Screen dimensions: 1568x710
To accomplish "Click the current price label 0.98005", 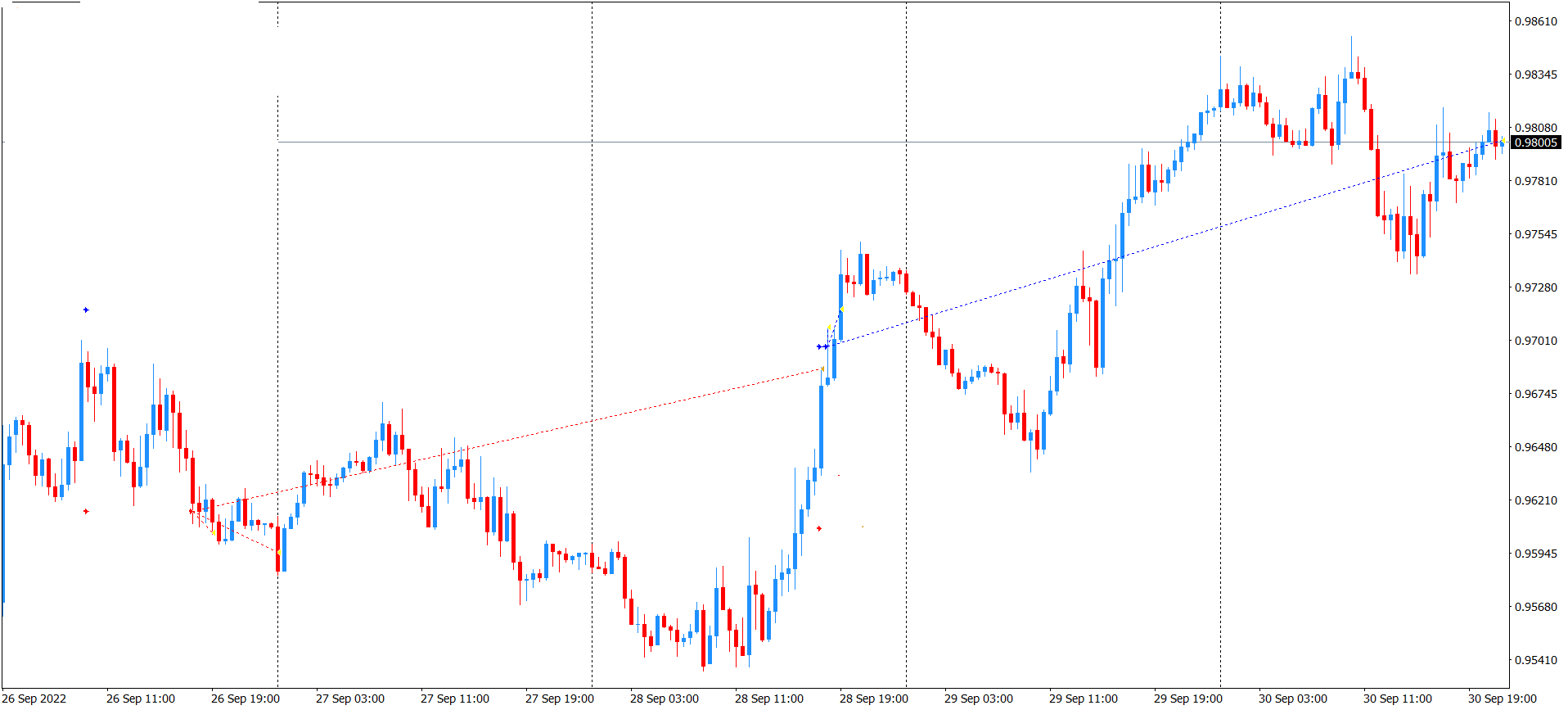I will 1535,142.
